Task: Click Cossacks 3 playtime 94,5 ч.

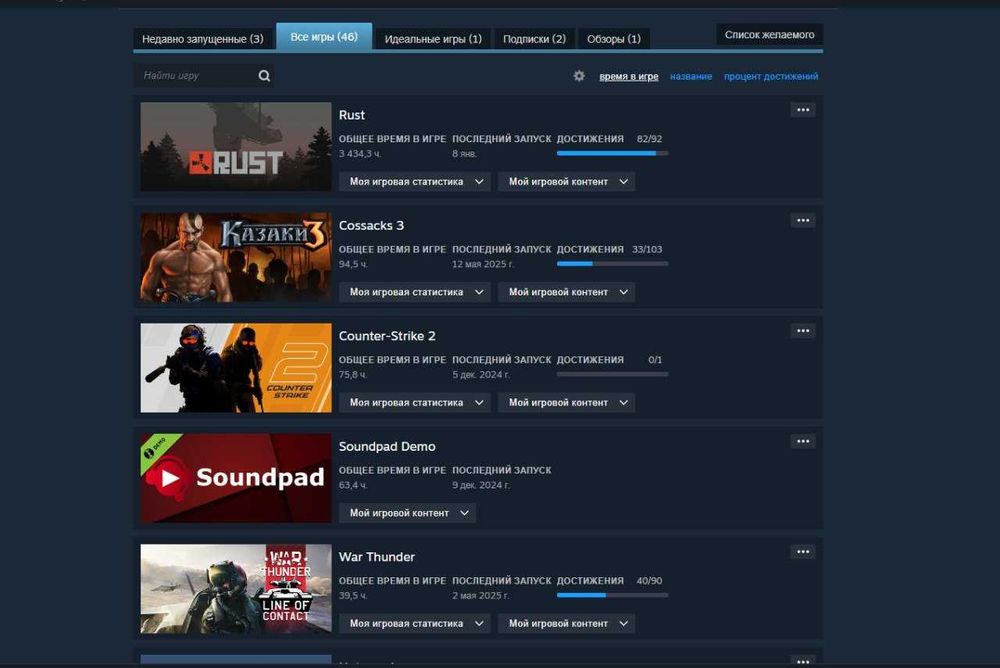Action: 353,264
